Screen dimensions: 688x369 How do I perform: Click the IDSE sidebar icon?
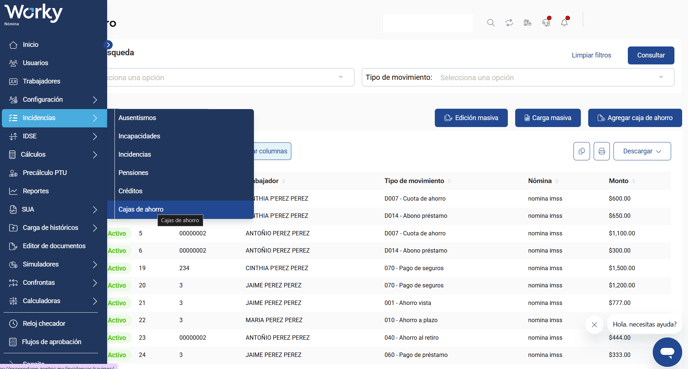13,136
